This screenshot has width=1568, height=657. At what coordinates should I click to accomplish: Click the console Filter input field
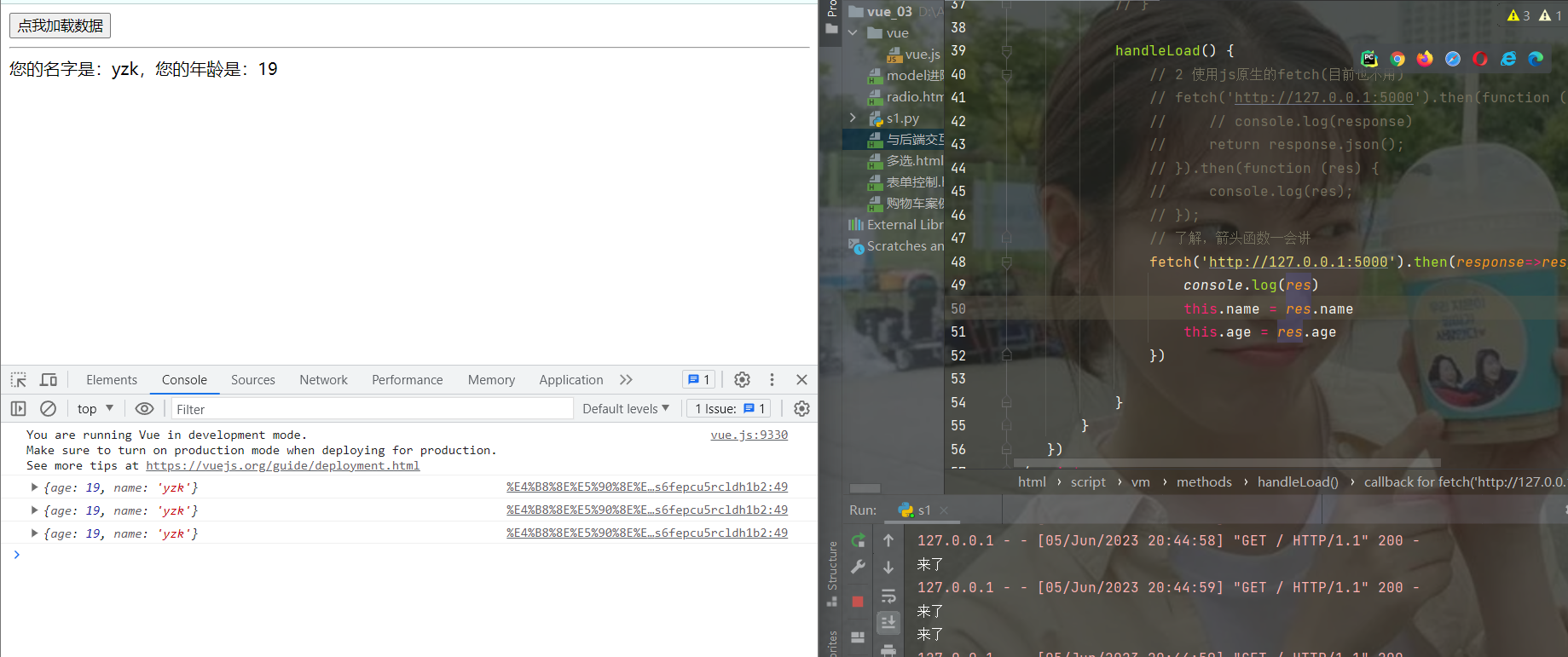(373, 409)
